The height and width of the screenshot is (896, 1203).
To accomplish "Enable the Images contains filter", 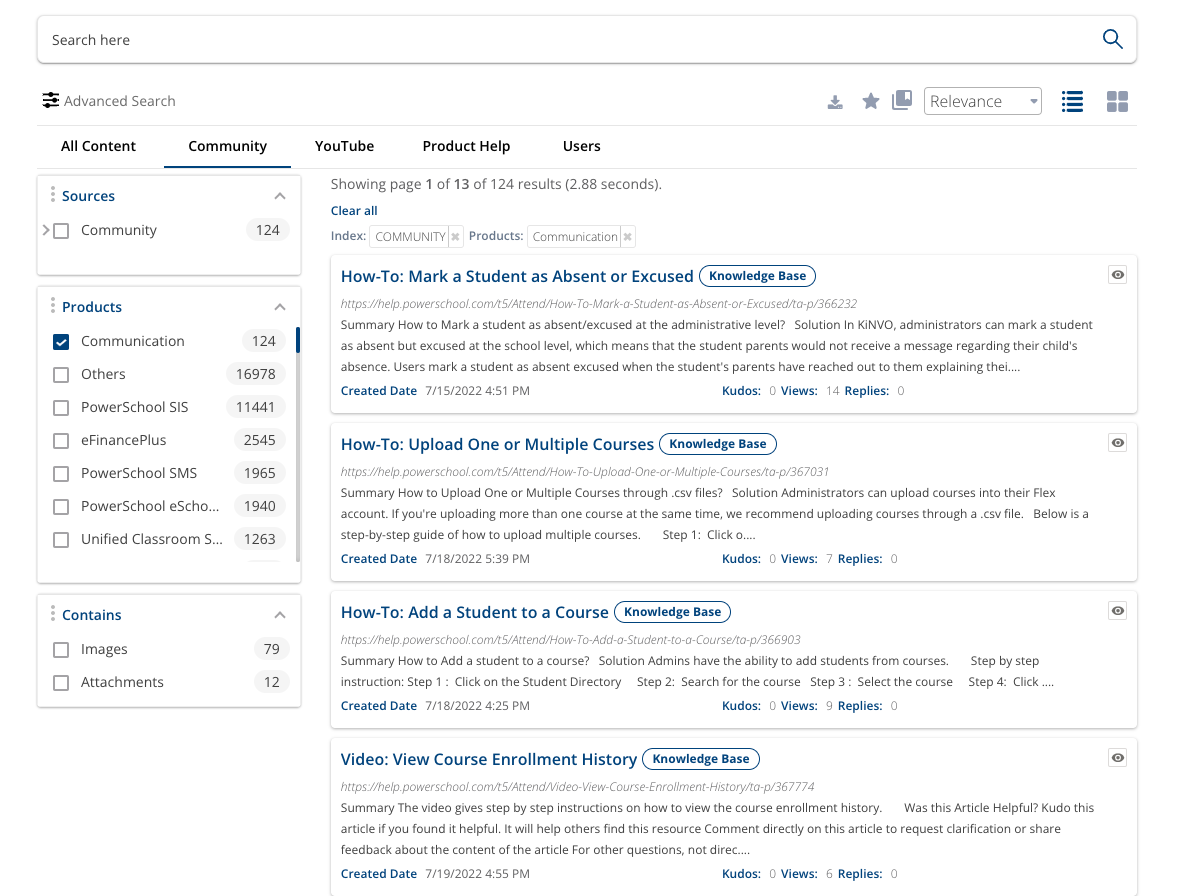I will [x=61, y=649].
